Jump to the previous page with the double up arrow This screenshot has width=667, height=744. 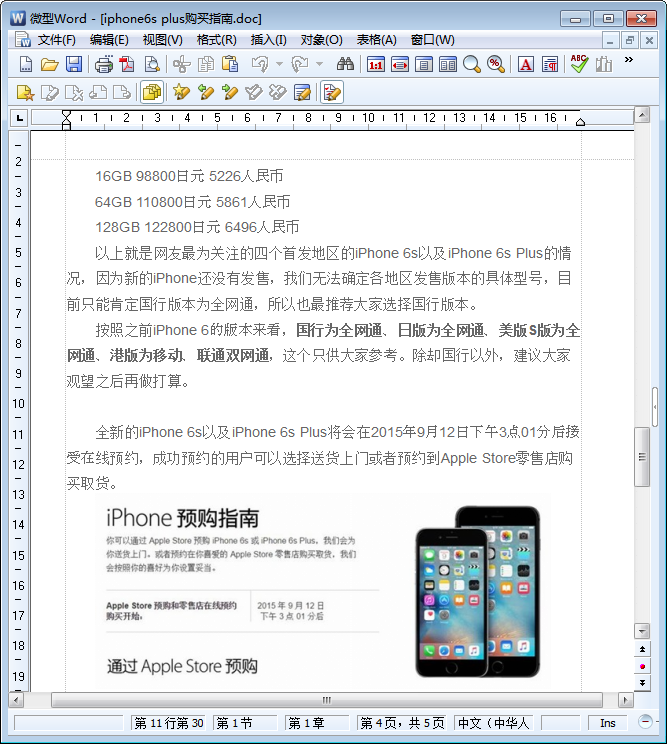coord(642,649)
